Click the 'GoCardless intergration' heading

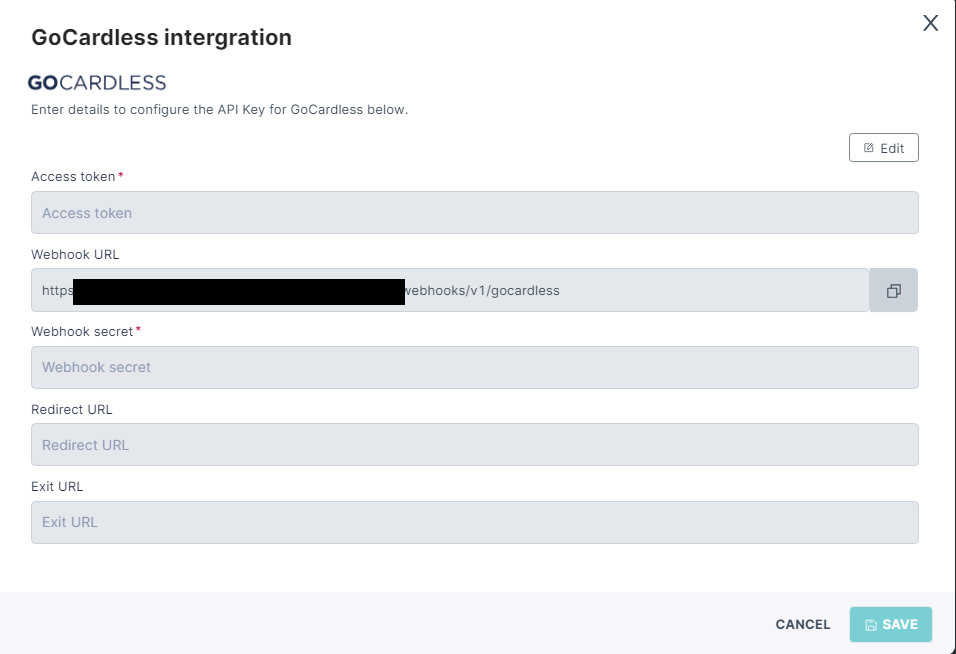click(x=162, y=37)
